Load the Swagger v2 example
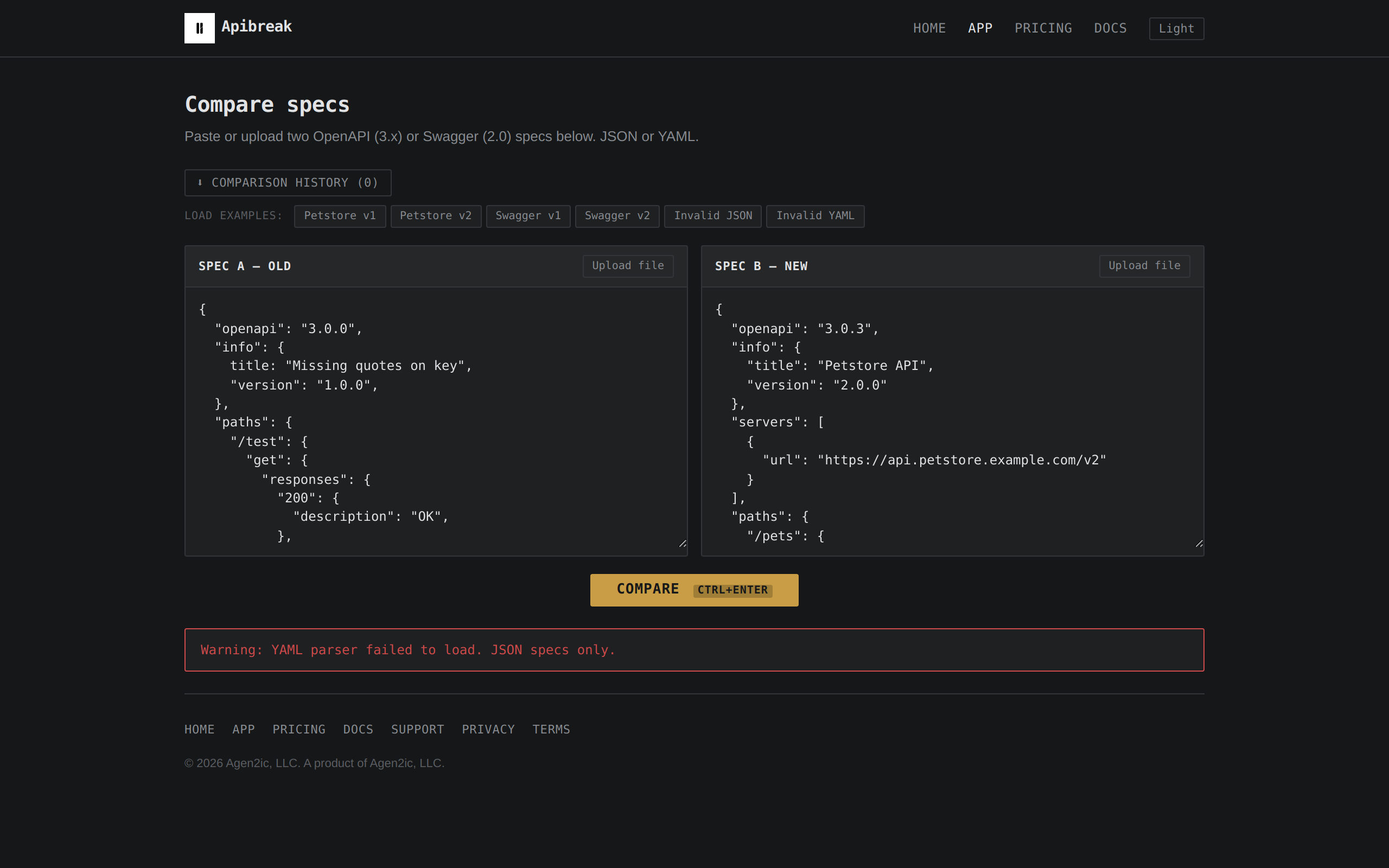 (617, 216)
